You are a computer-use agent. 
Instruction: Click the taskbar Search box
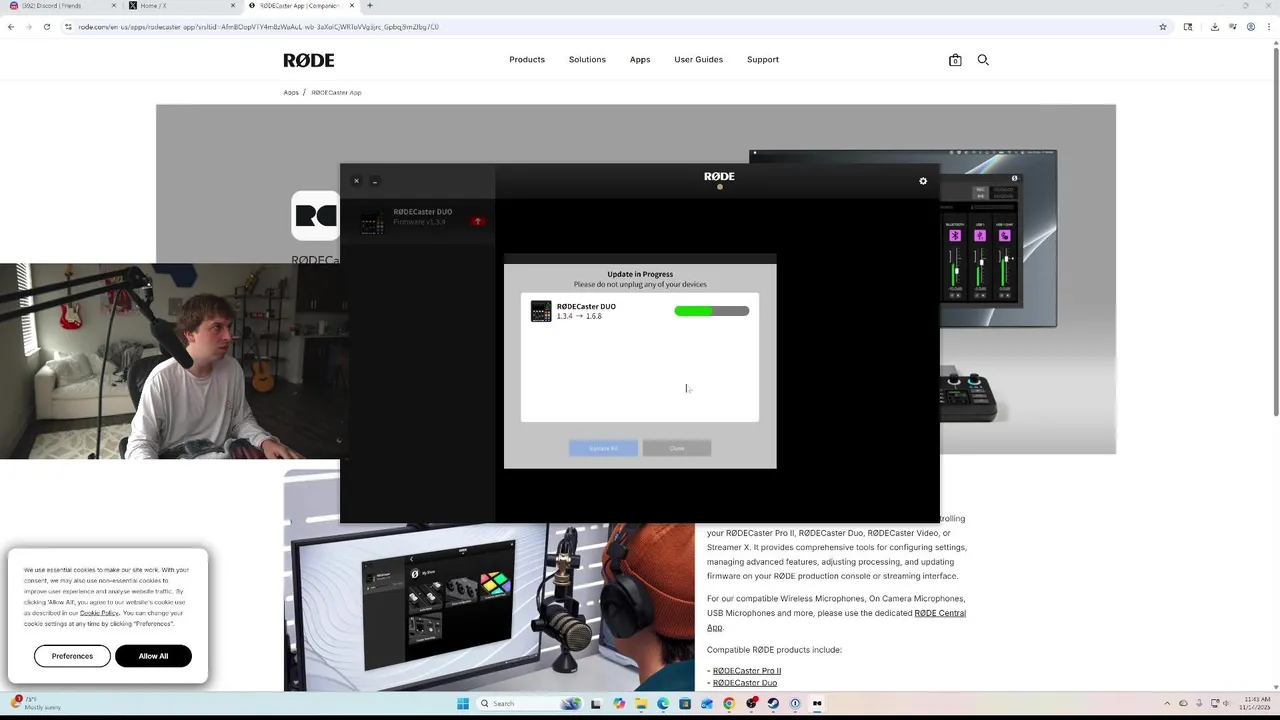click(530, 703)
